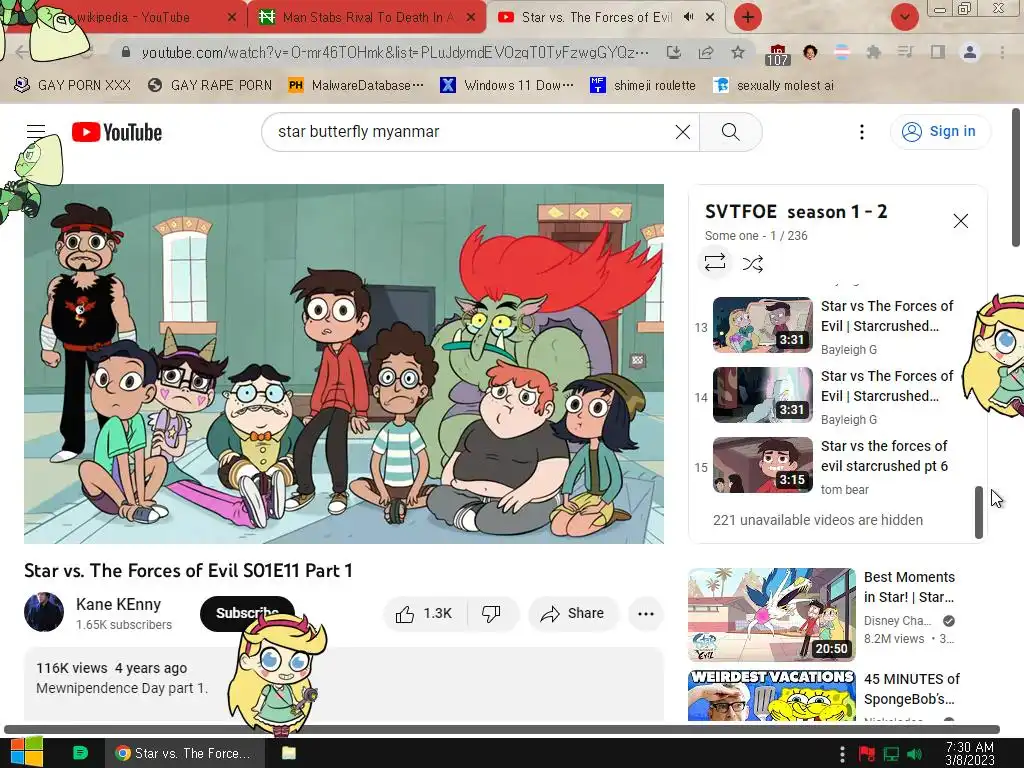Show the tray overflow dots
Screen dimensions: 1024x768
pos(842,754)
